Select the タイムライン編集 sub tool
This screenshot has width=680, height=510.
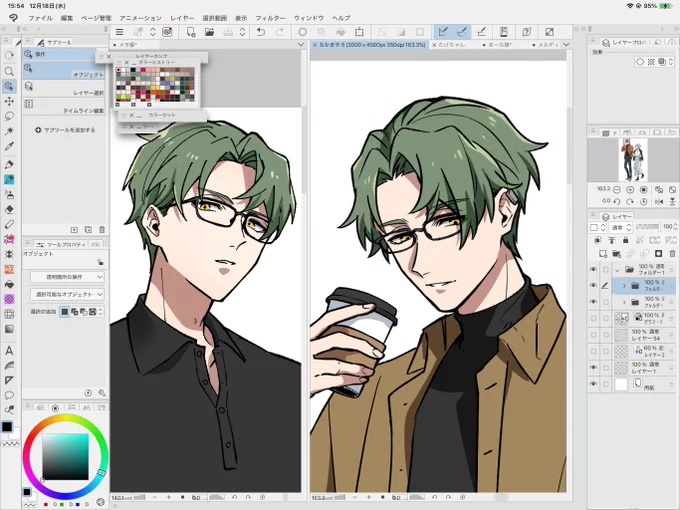(x=64, y=106)
